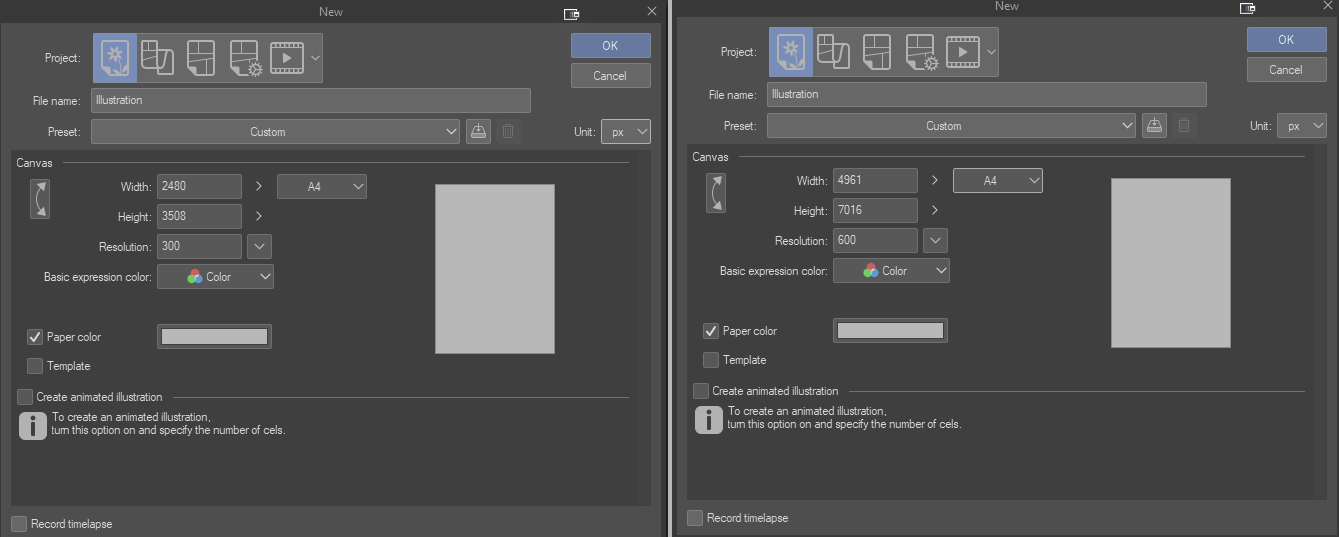Select Illustration project type in left dialog
The image size is (1339, 537).
115,58
